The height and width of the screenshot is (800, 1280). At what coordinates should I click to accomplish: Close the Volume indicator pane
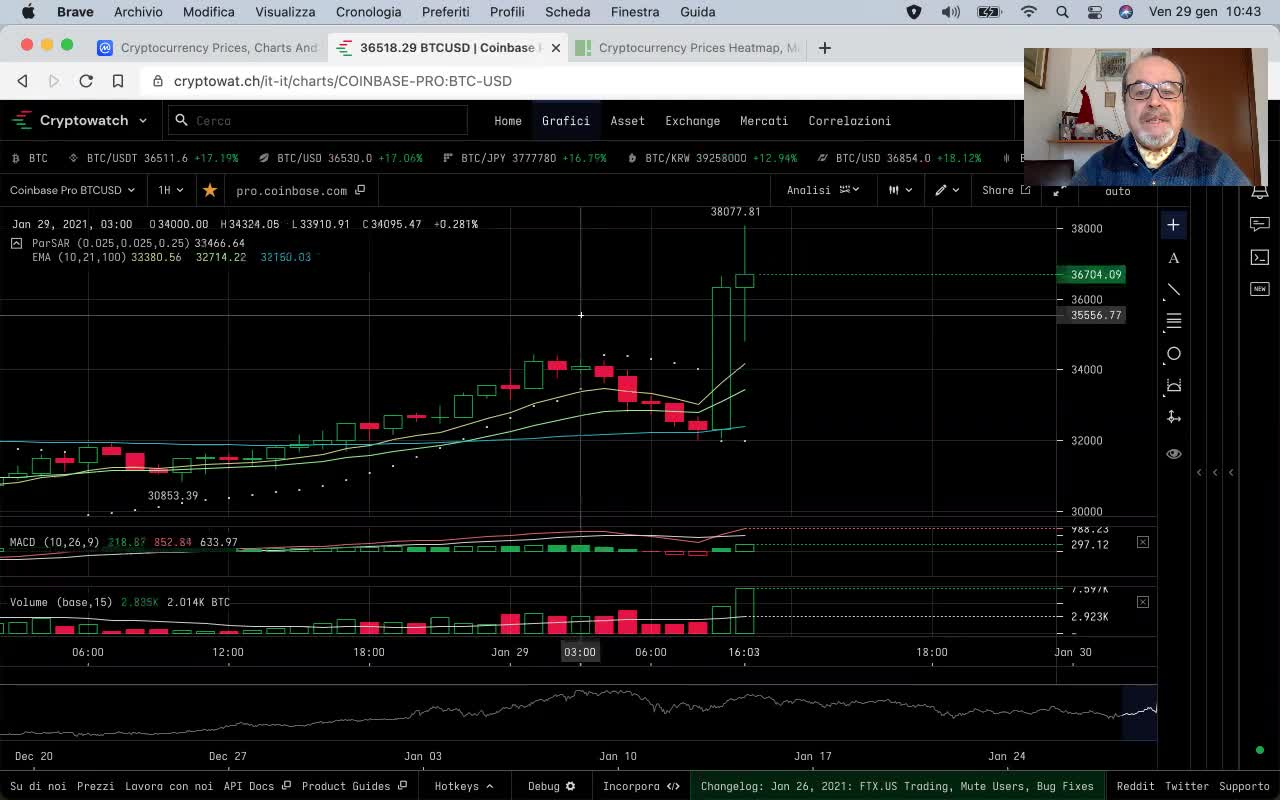click(1142, 602)
